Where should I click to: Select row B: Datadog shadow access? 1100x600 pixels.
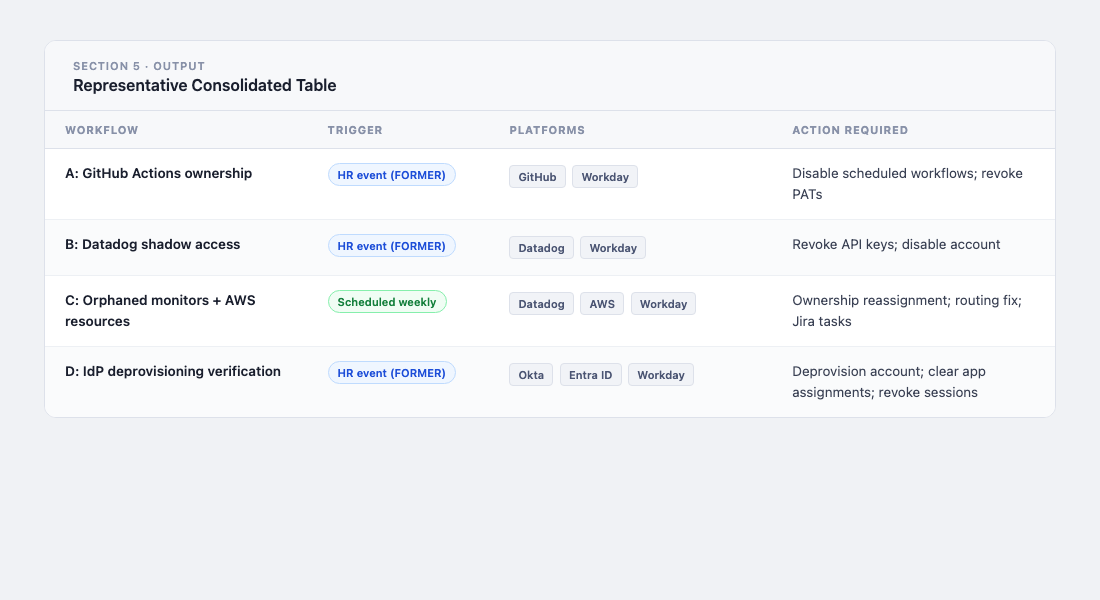click(550, 248)
